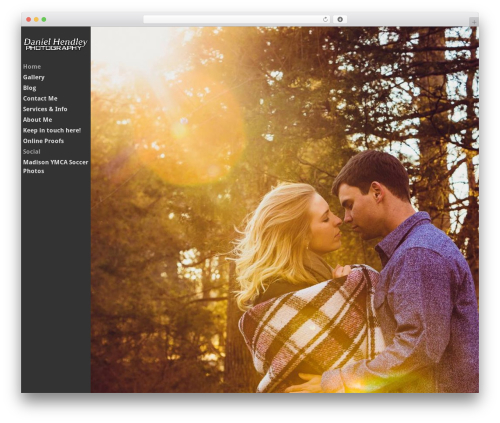Viewport: 500px width, 423px height.
Task: Select Services & Info in sidebar
Action: [x=45, y=109]
